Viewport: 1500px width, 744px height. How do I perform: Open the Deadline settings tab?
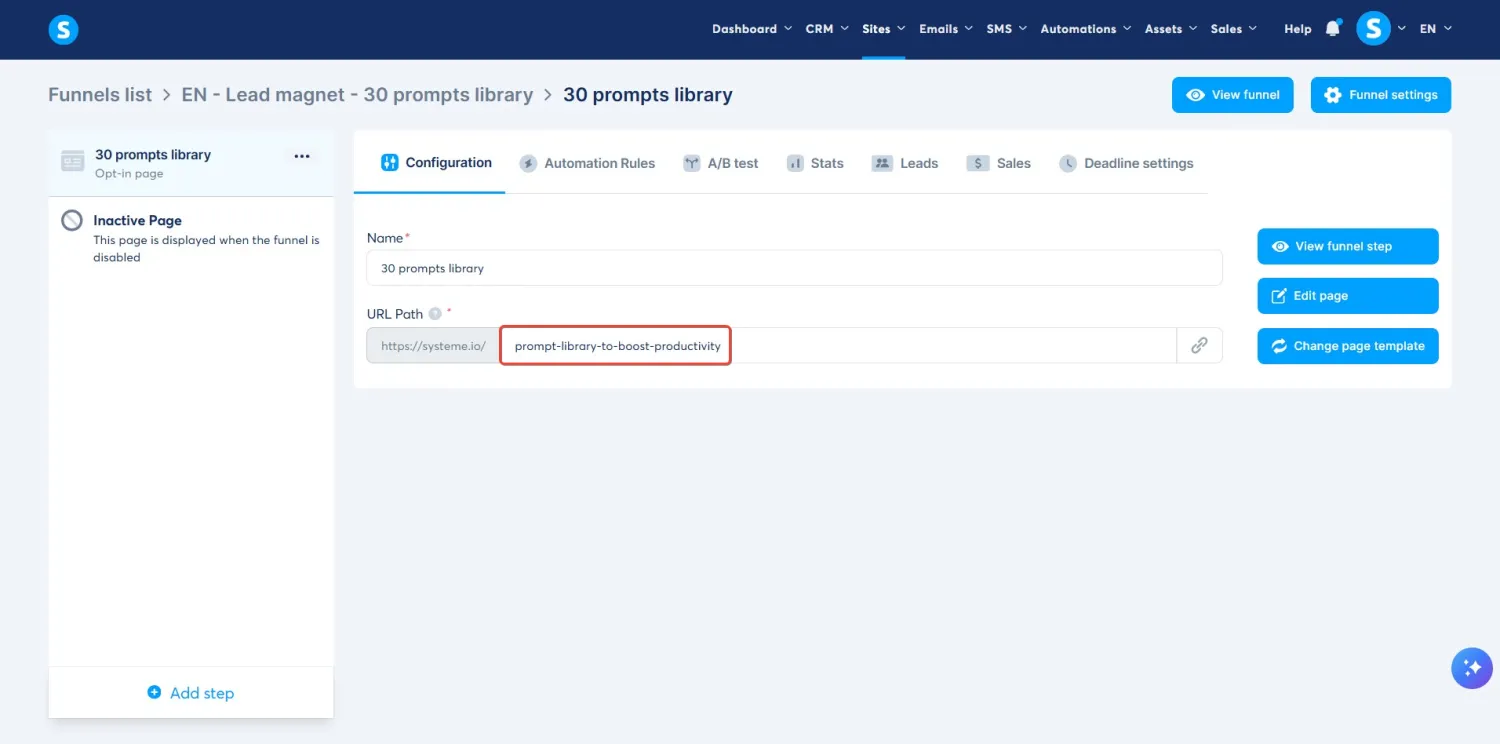[1126, 163]
